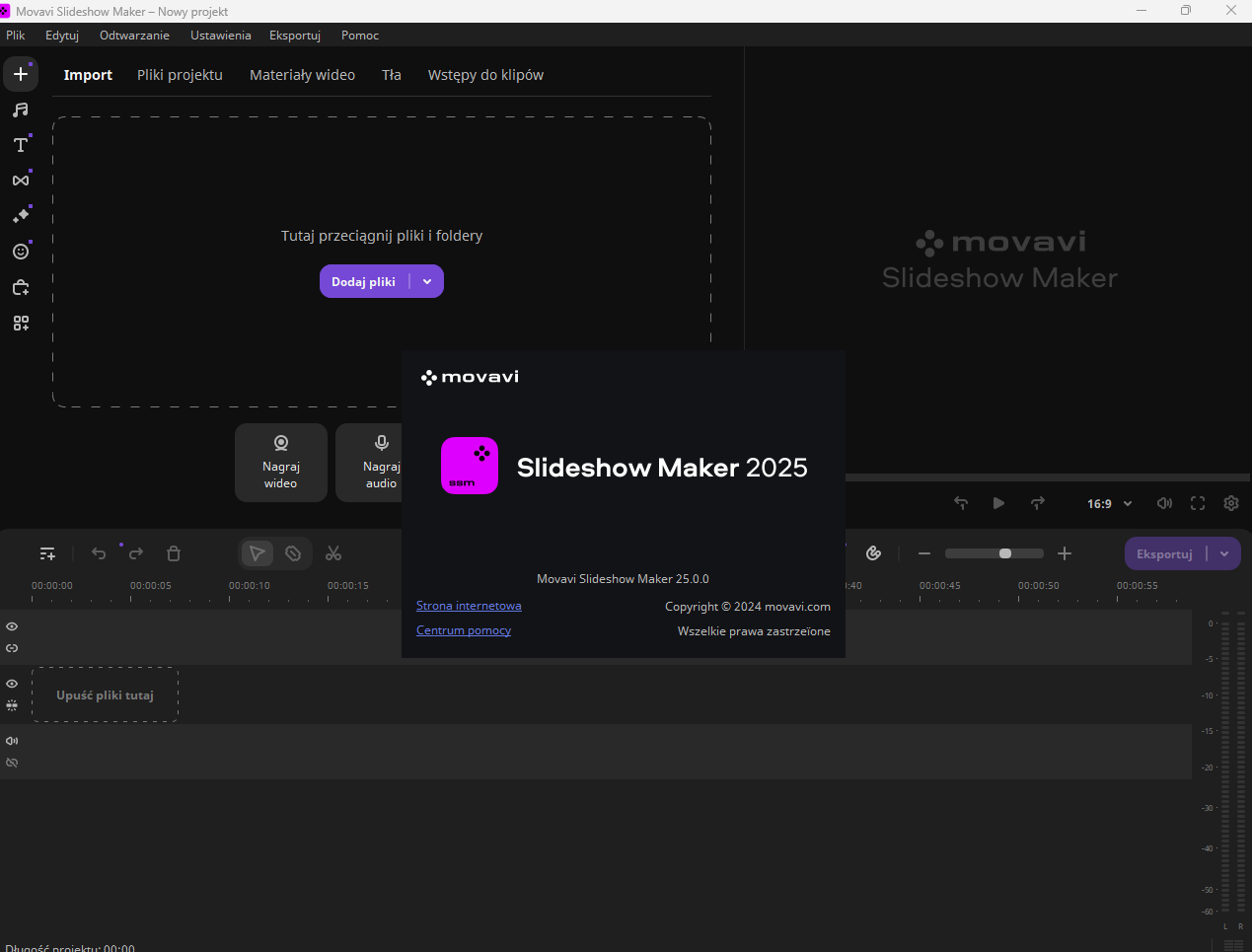Select the circle-slash tool beside the pointer tool
1252x952 pixels.
[293, 553]
